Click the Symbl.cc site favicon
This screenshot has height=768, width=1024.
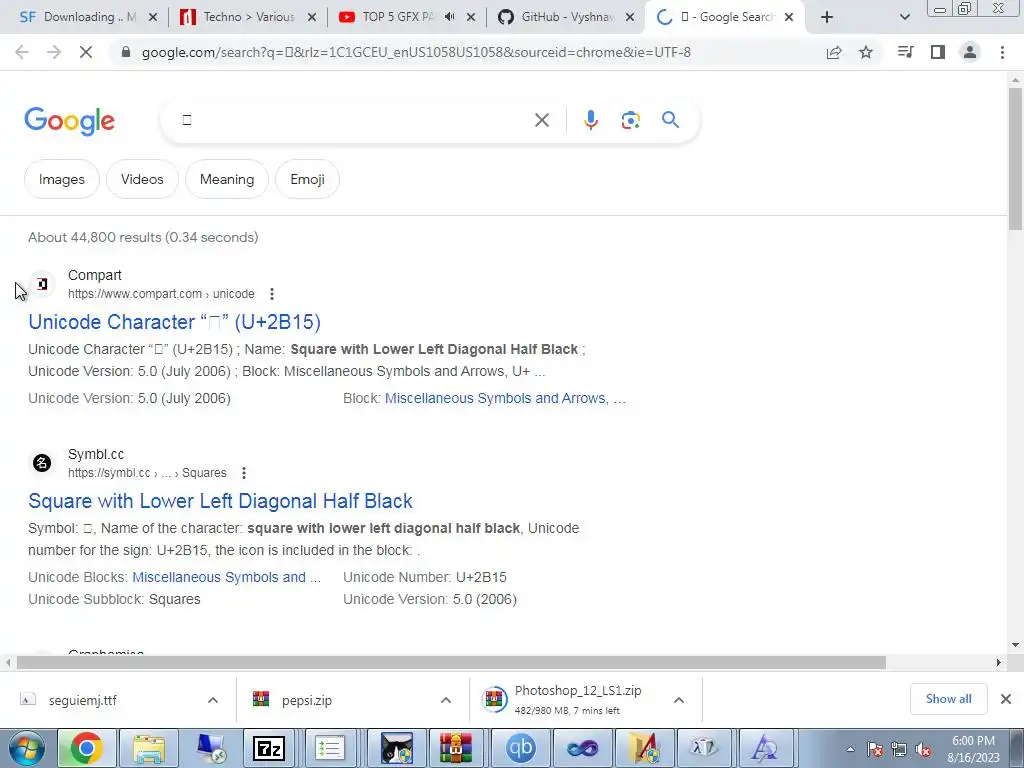click(x=42, y=463)
